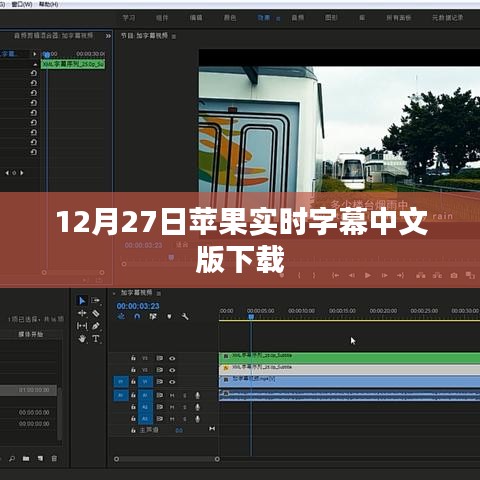Play the program monitor sequence
The image size is (480, 480).
coord(368,275)
